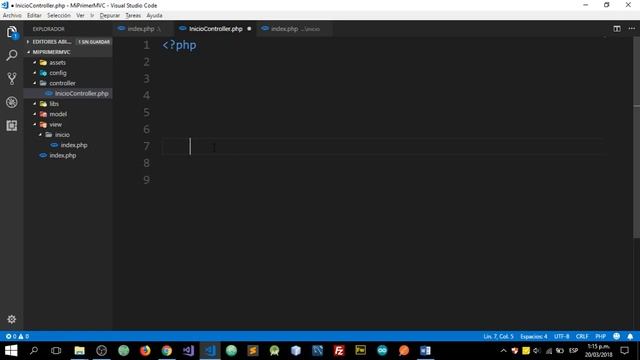Open Arduino from taskbar
640x360 pixels.
pos(382,351)
